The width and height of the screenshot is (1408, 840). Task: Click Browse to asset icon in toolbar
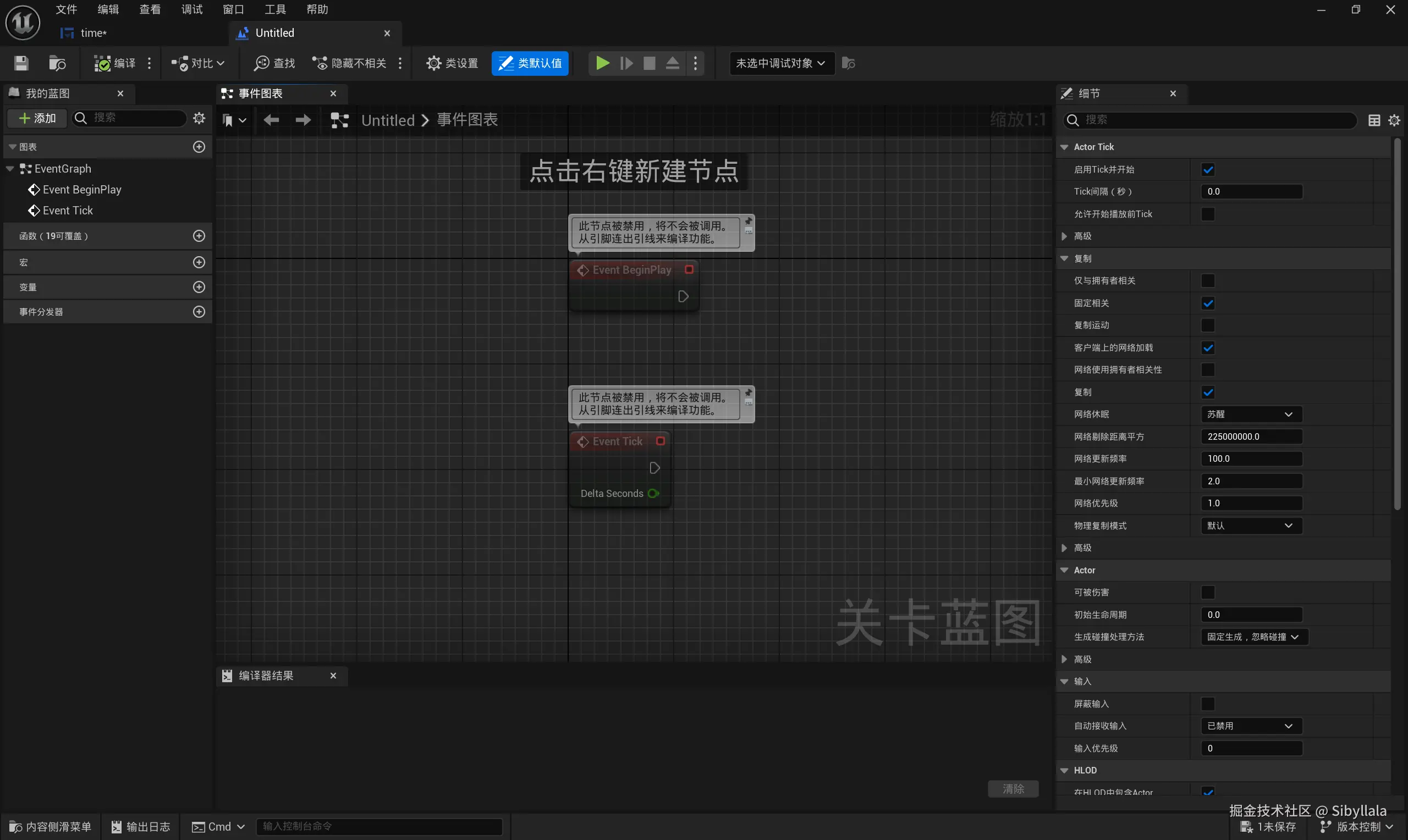57,63
